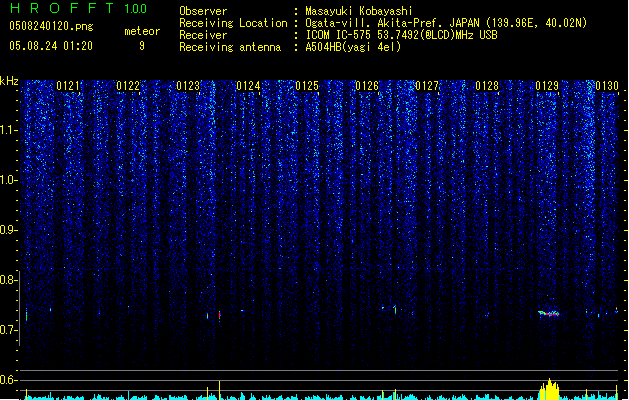Click time marker 0122
This screenshot has height=400, width=629.
click(128, 86)
